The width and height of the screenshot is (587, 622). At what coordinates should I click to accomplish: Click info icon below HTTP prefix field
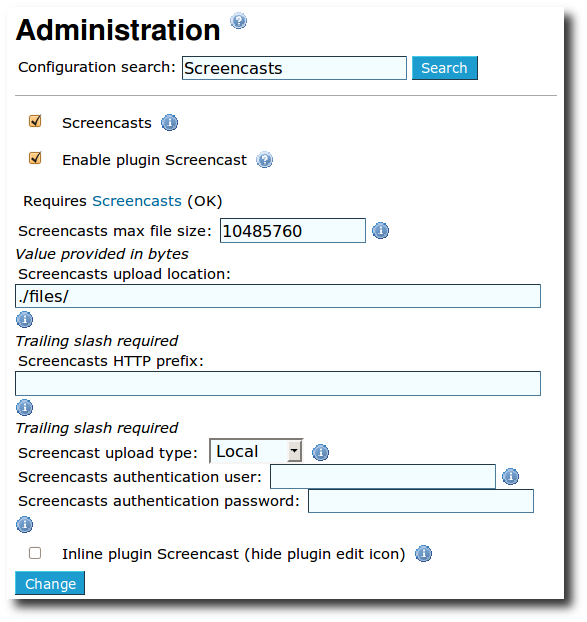pos(24,407)
